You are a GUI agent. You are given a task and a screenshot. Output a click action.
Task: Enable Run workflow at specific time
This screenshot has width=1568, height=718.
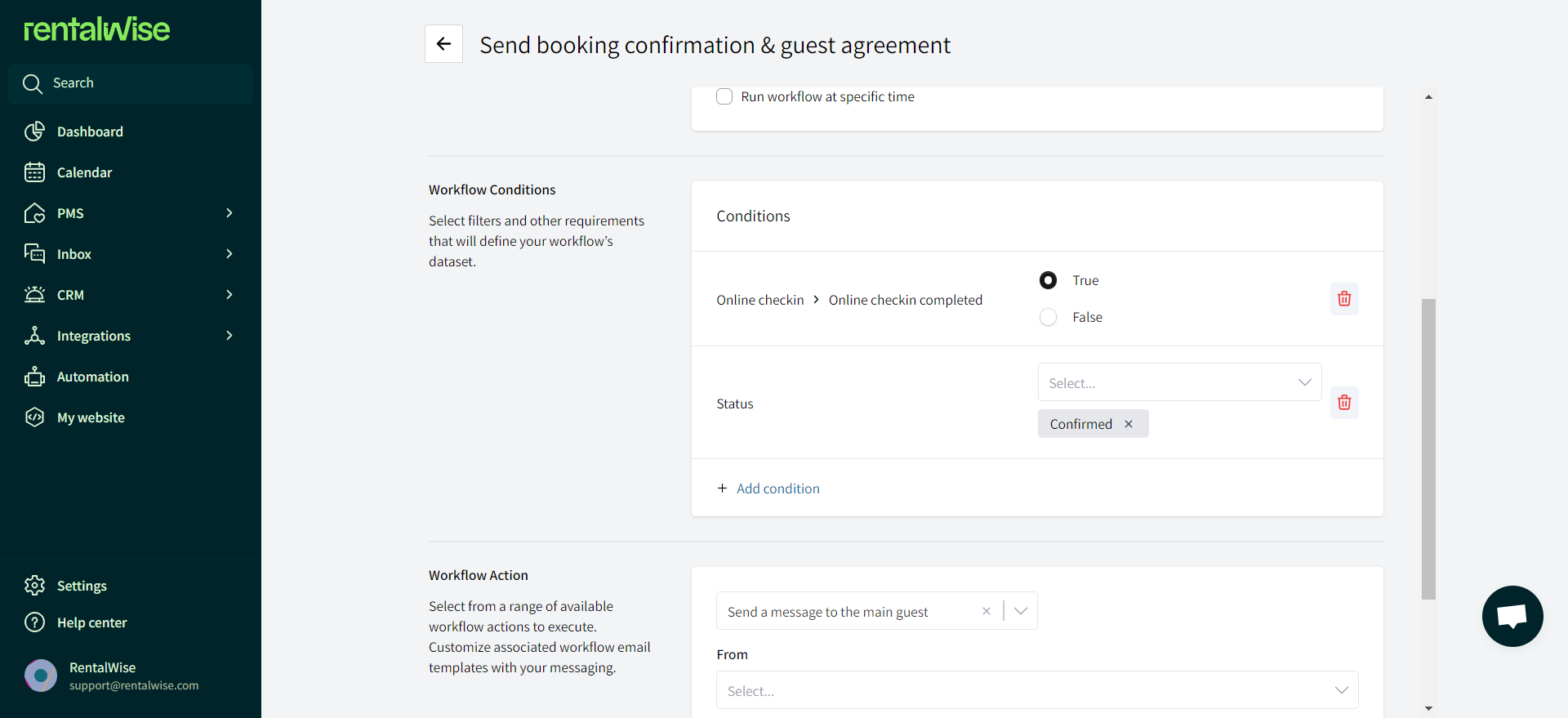coord(724,96)
